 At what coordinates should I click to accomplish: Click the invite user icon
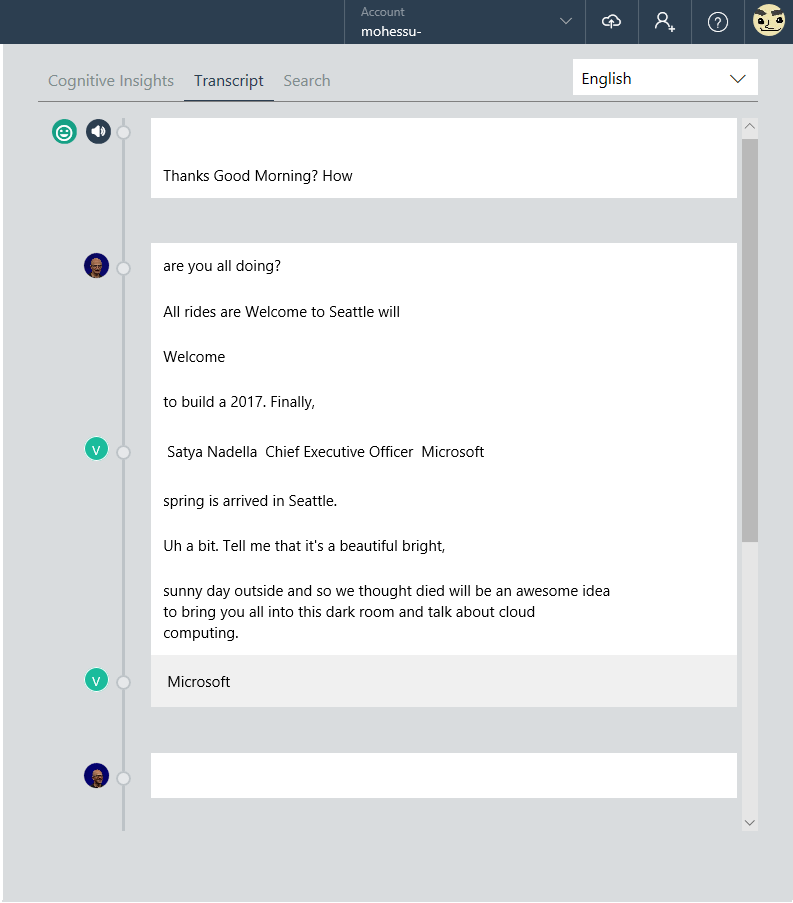tap(665, 22)
